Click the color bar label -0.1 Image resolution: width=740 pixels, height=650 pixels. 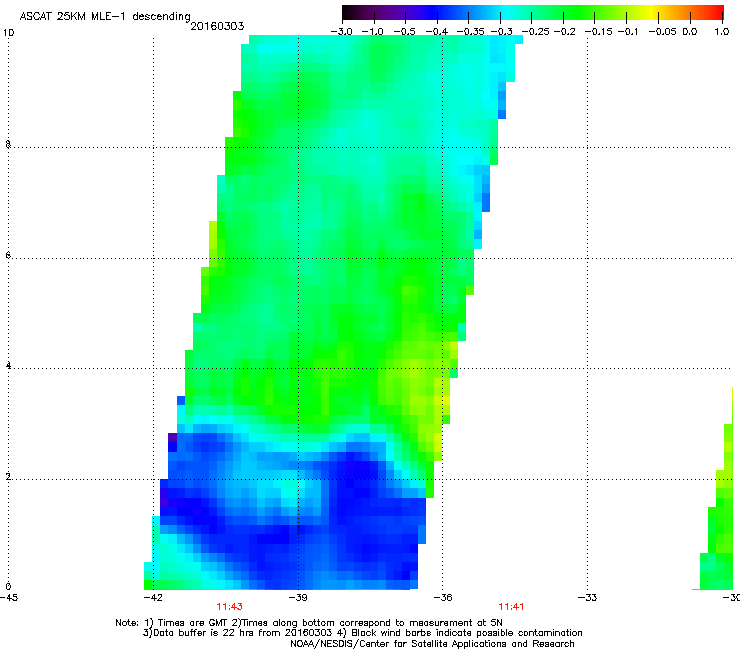tap(628, 32)
